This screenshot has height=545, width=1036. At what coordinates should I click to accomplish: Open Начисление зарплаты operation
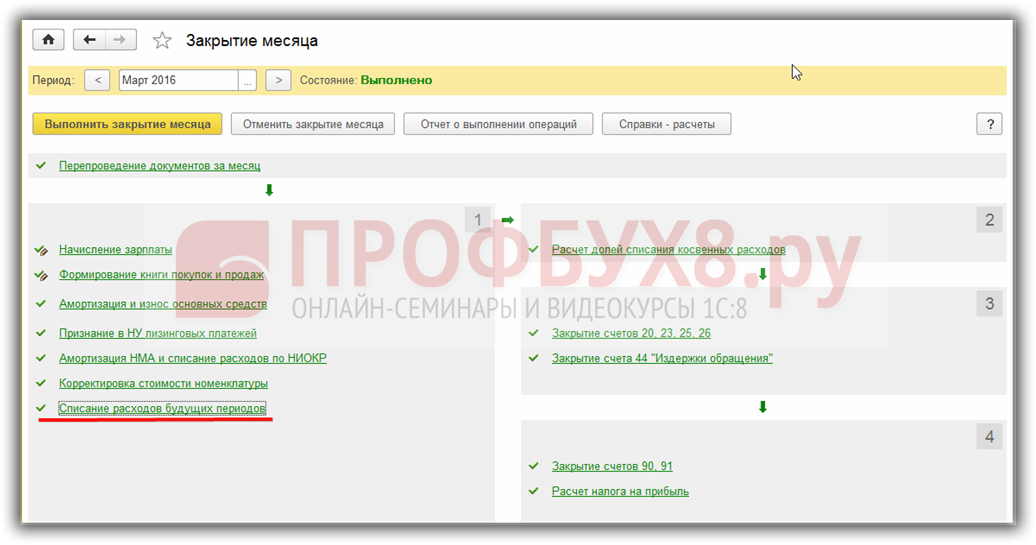115,250
